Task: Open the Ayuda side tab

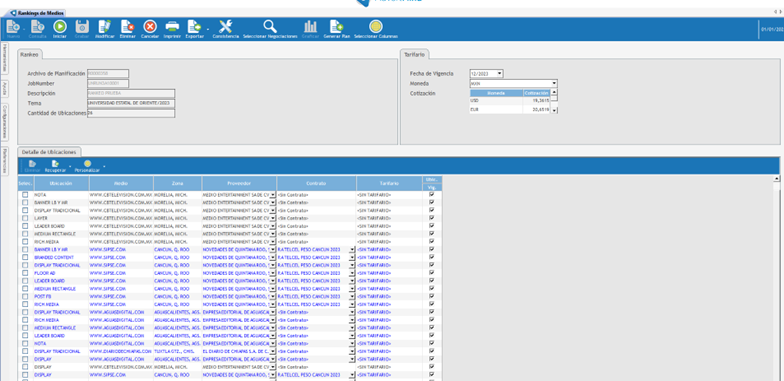Action: tap(4, 88)
